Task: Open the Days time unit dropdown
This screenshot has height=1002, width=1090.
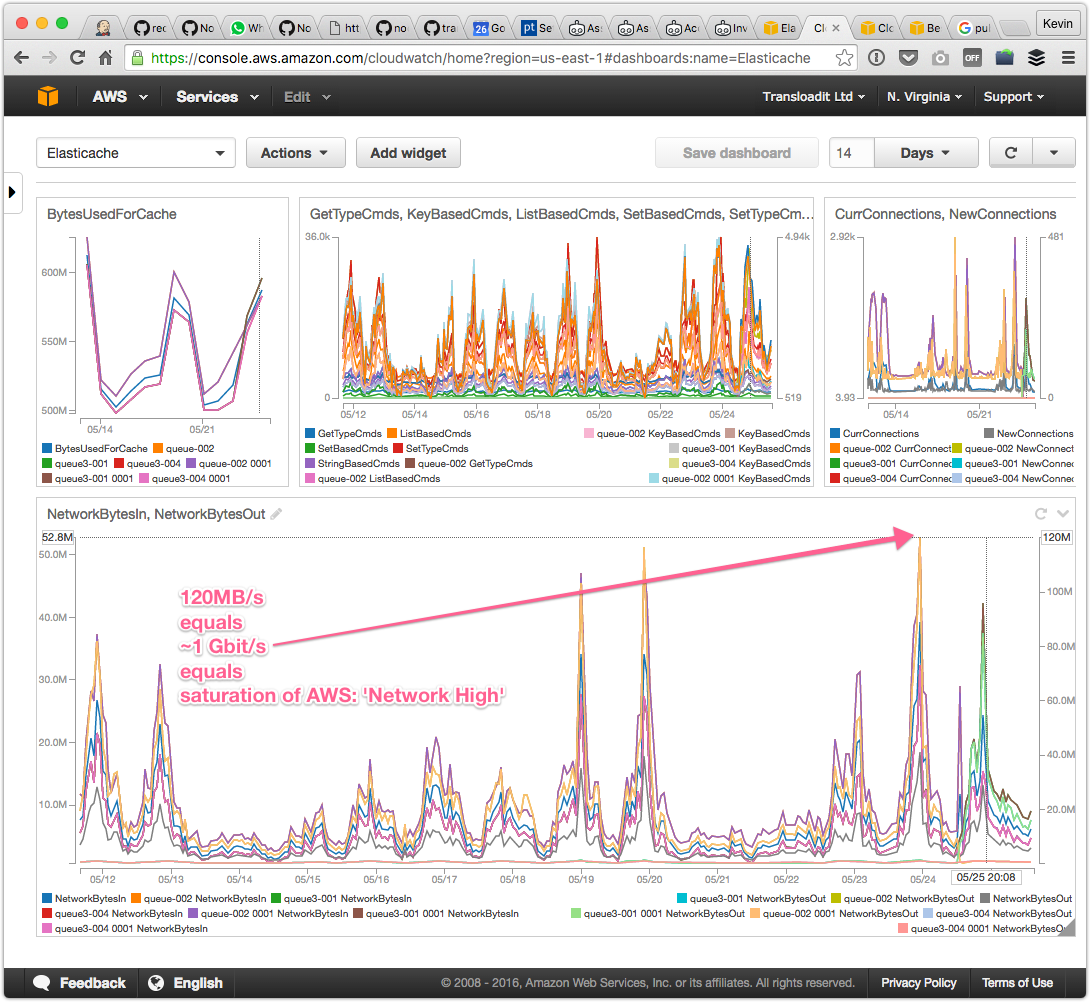Action: click(925, 153)
